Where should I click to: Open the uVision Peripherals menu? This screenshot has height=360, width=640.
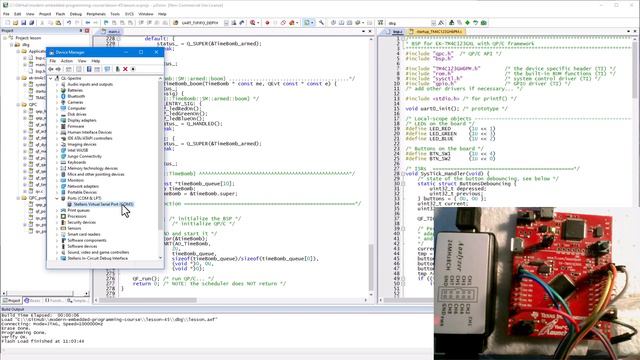pos(96,14)
